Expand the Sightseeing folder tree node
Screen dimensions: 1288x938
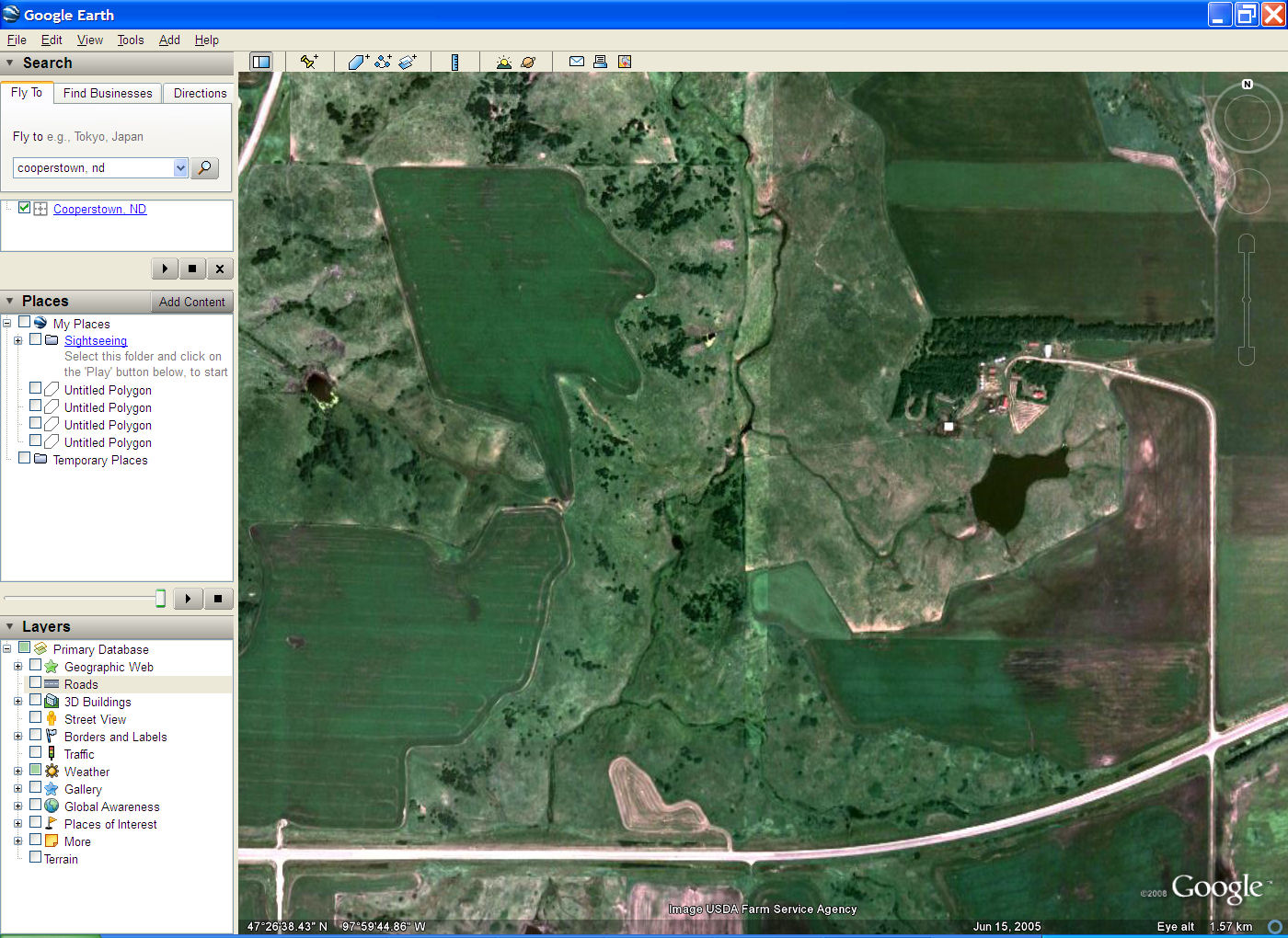pos(17,340)
